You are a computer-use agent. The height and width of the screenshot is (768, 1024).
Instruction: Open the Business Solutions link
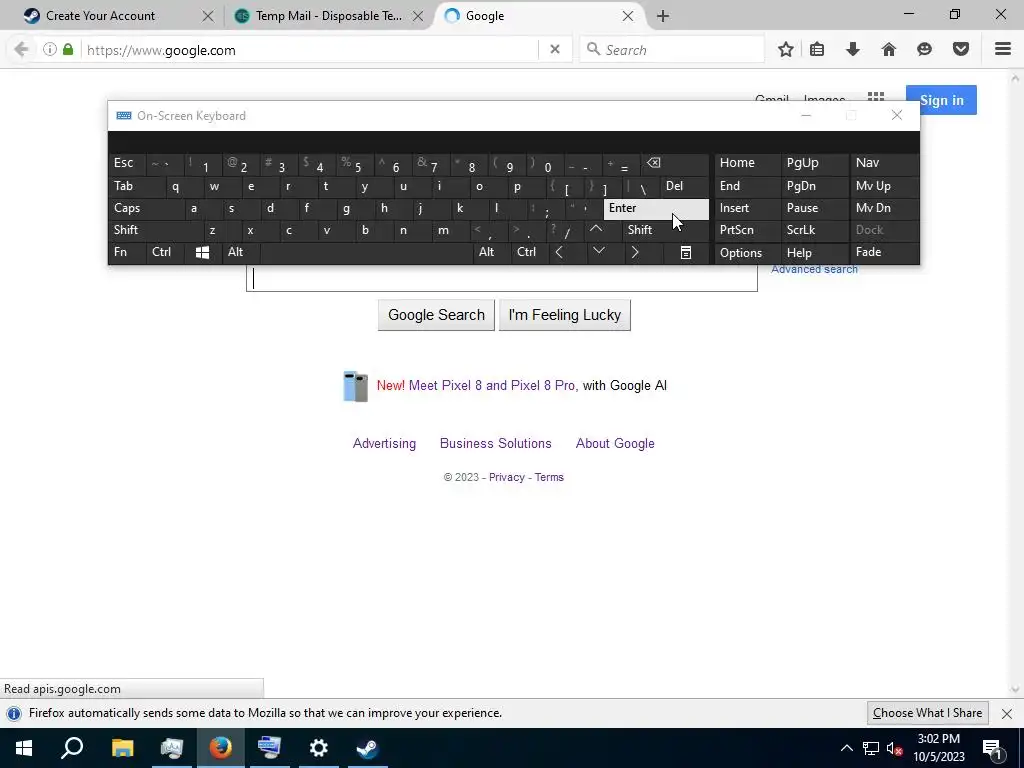click(x=496, y=443)
